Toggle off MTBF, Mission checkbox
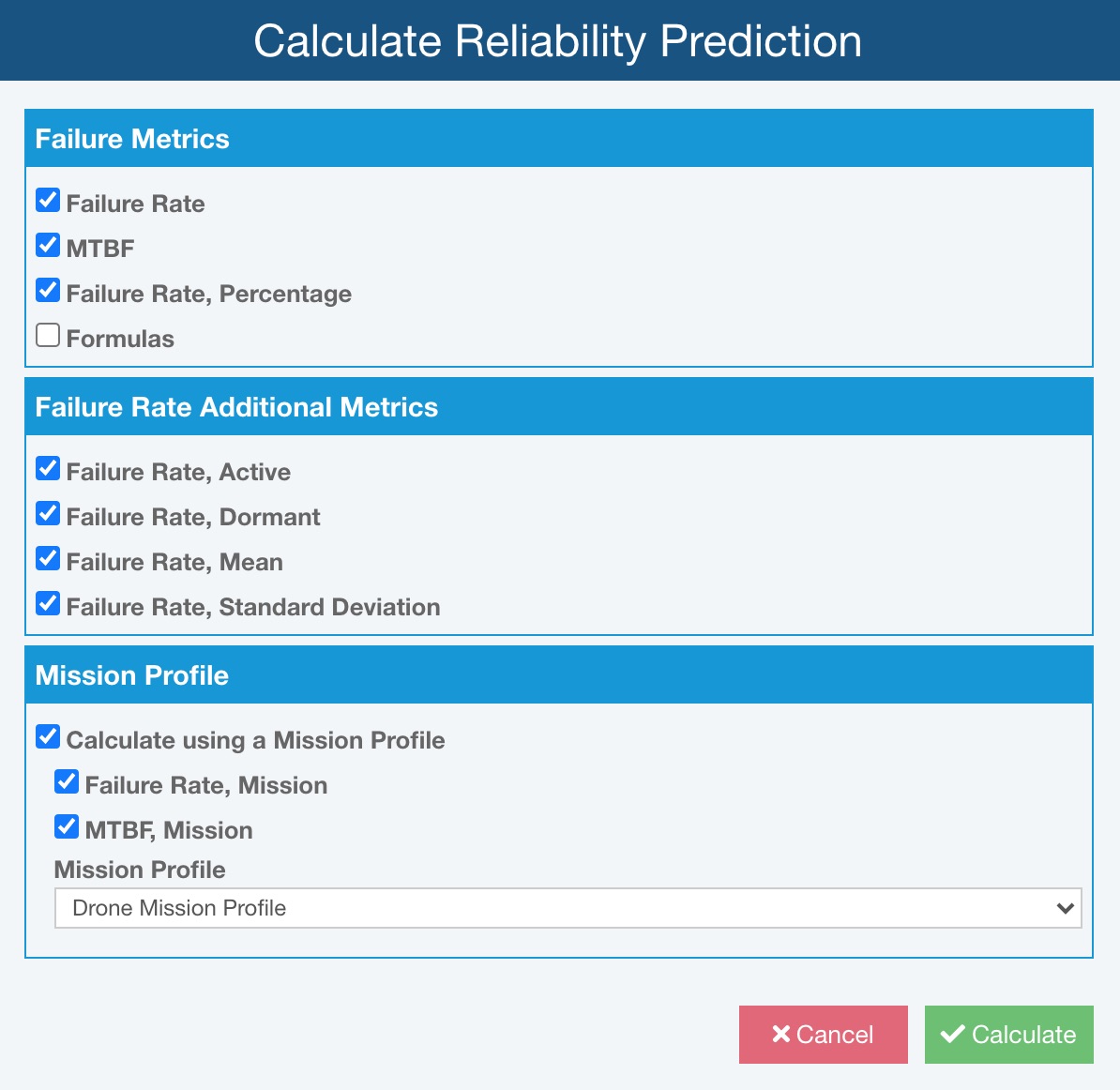The image size is (1120, 1090). click(66, 825)
